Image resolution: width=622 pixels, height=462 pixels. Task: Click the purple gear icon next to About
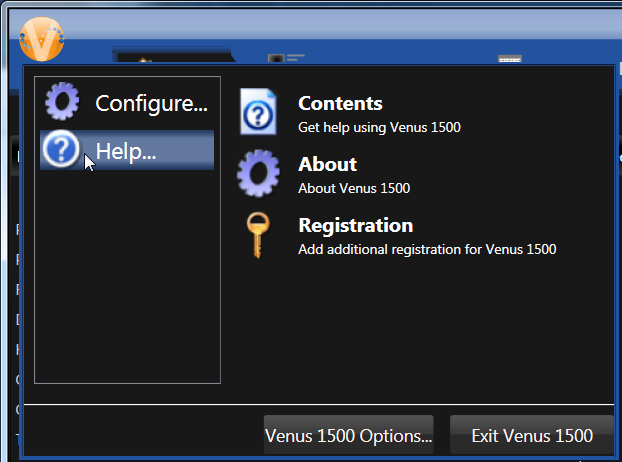click(258, 174)
